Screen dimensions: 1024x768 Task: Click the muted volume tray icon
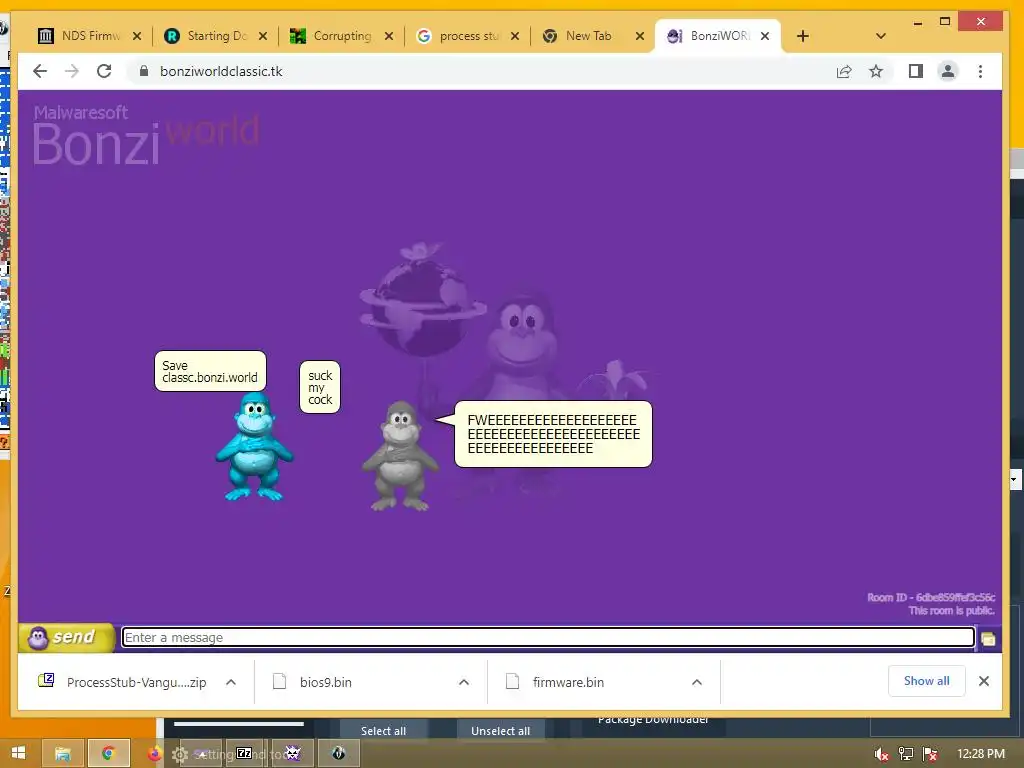click(x=882, y=754)
